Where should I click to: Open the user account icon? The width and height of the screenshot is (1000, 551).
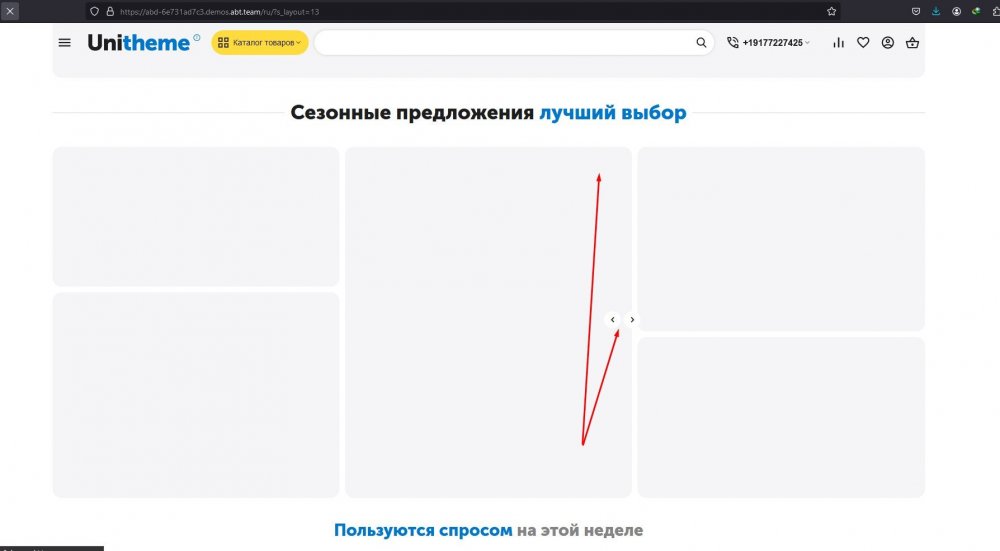pos(888,43)
